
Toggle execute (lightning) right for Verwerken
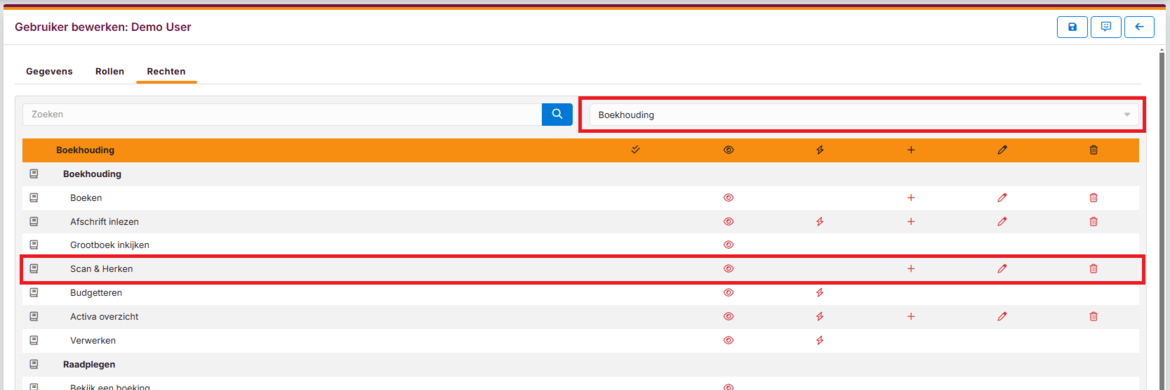coord(819,340)
